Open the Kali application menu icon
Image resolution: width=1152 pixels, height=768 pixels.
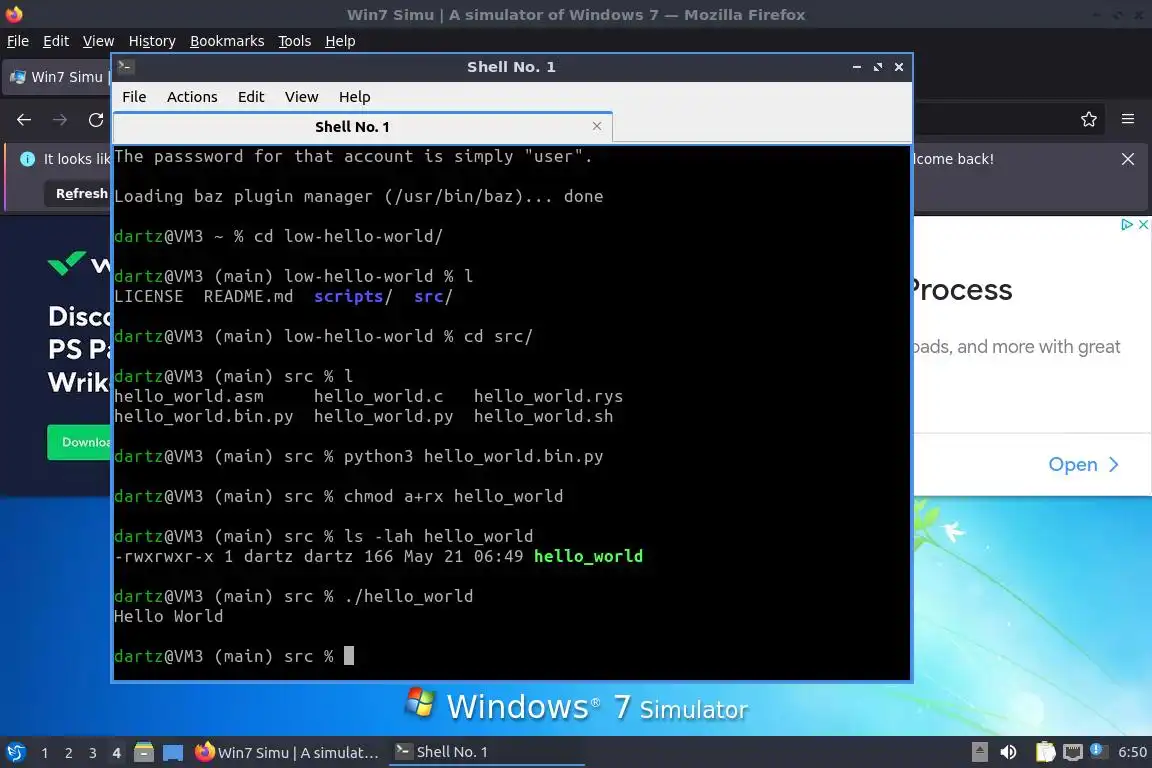[x=15, y=752]
